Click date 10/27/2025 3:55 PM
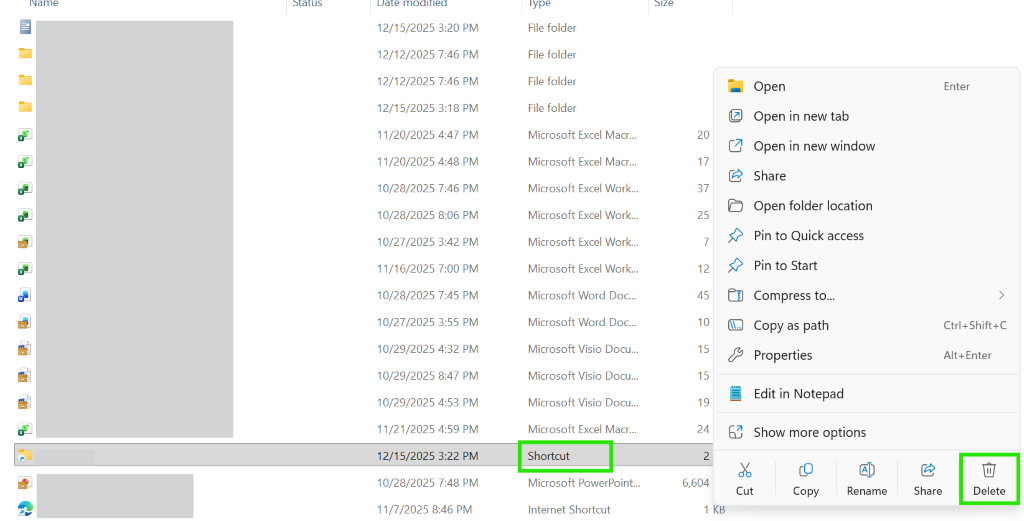Viewport: 1024px width, 521px height. tap(427, 322)
